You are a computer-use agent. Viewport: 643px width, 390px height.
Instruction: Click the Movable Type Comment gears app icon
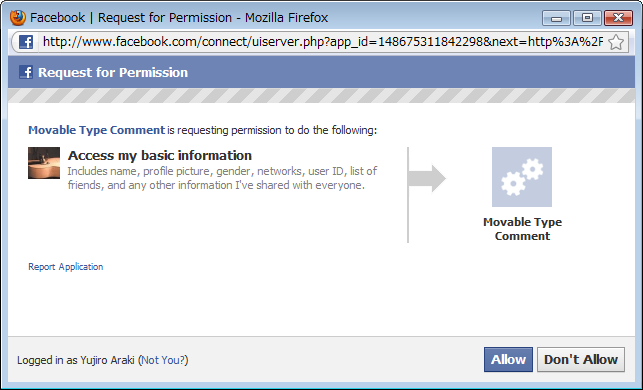pyautogui.click(x=522, y=177)
